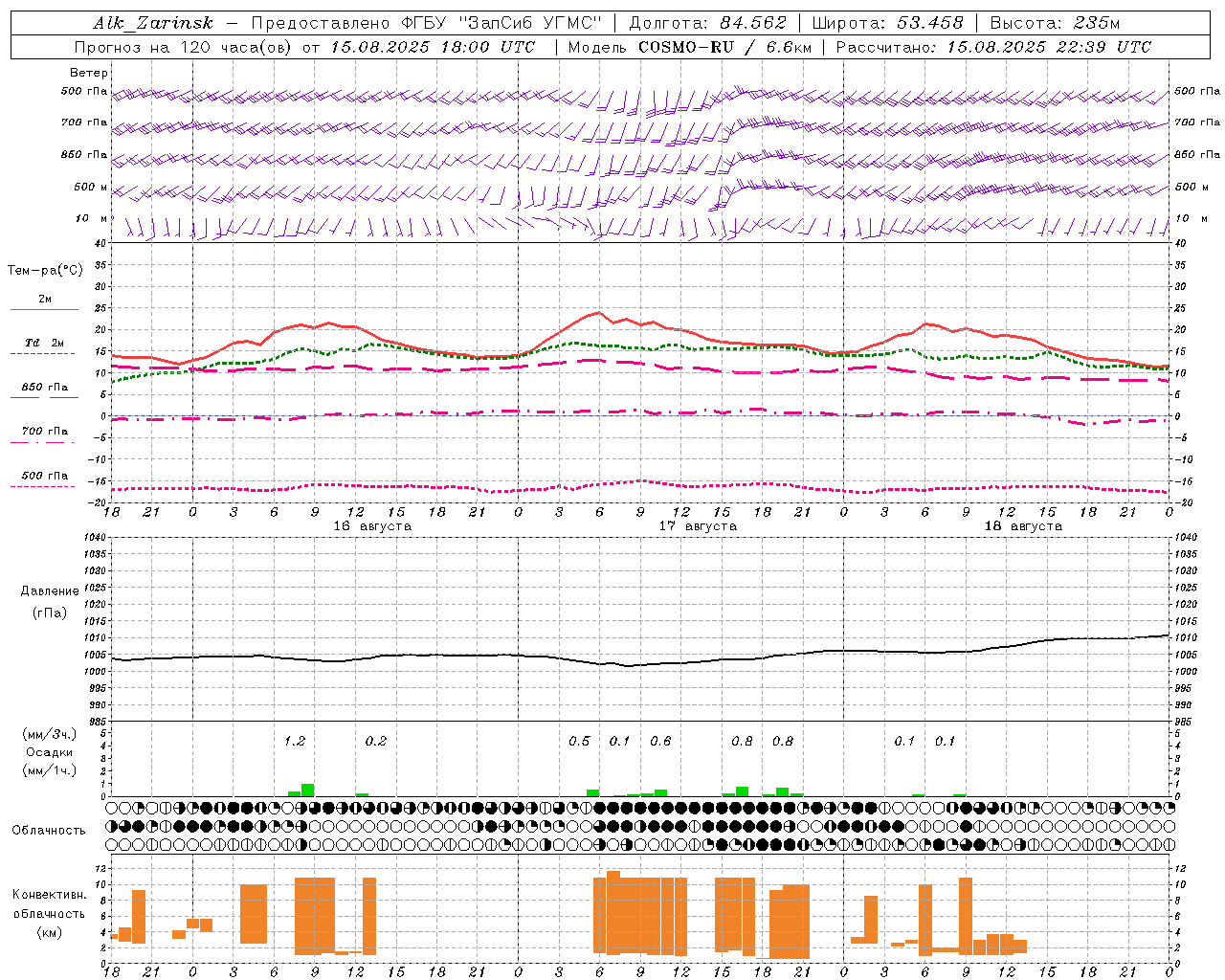Click the station name Aik_Zarinsk in the header
Viewport: 1225px width, 980px height.
[153, 23]
